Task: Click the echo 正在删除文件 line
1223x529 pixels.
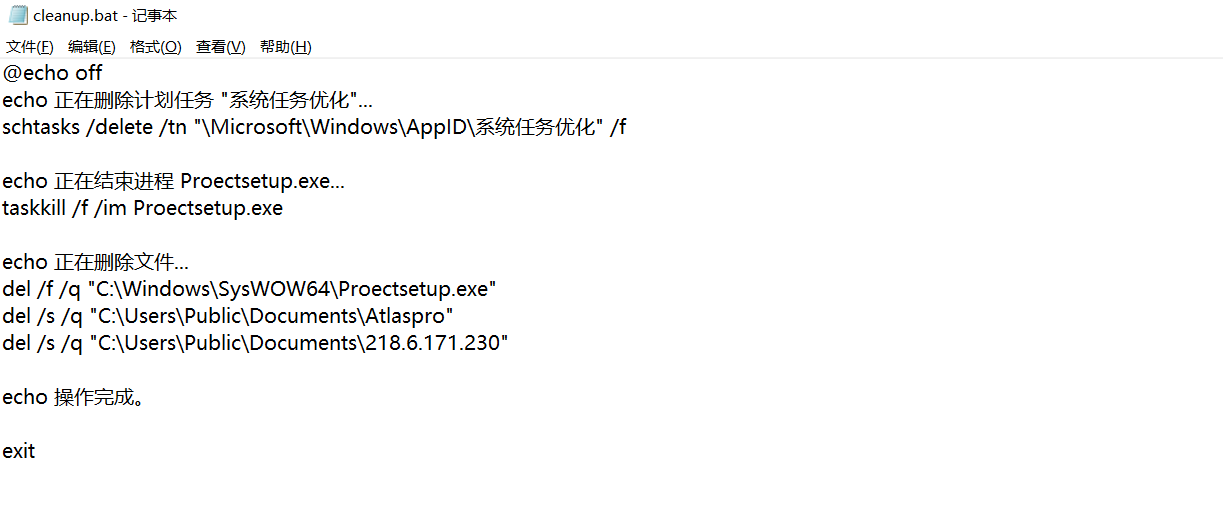Action: pyautogui.click(x=95, y=262)
